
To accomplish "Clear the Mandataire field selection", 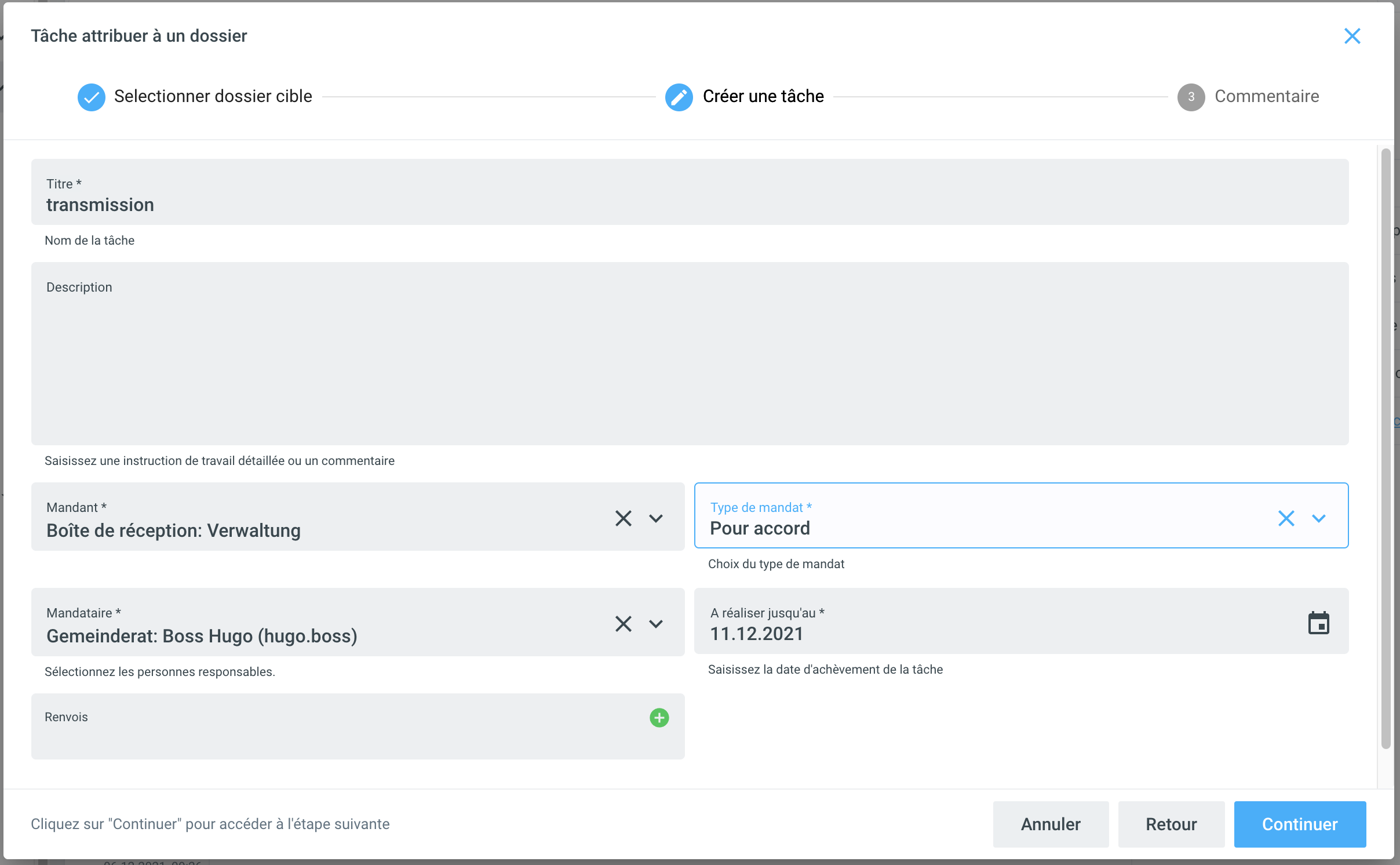I will click(623, 624).
